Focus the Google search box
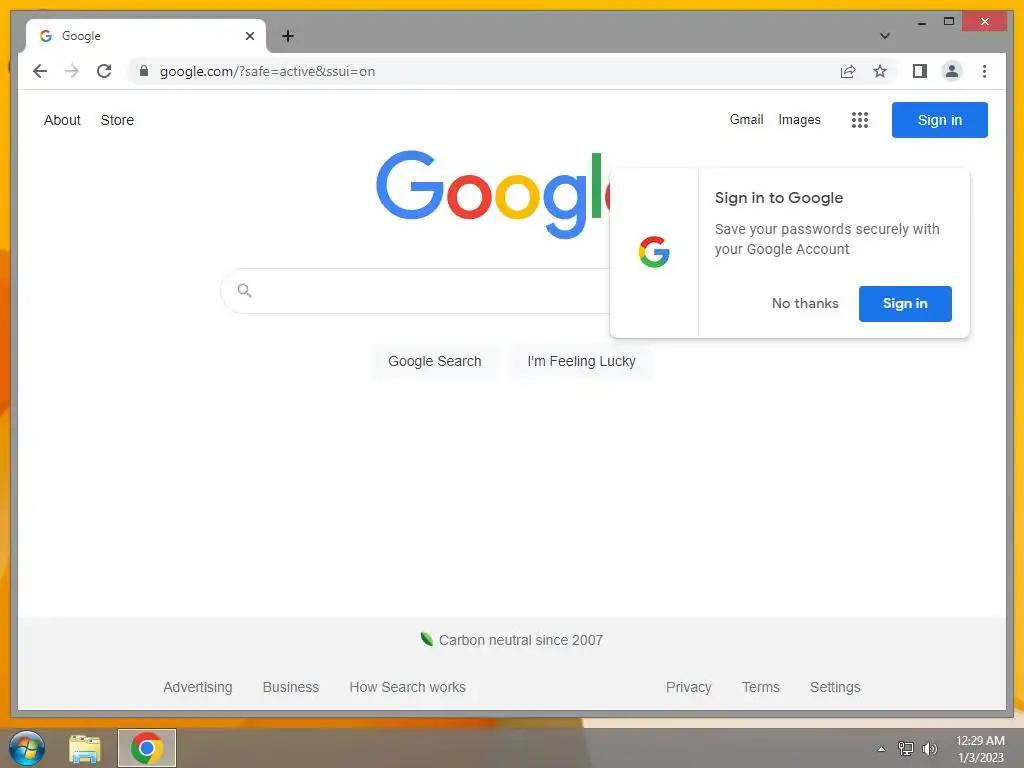The image size is (1024, 768). point(418,291)
